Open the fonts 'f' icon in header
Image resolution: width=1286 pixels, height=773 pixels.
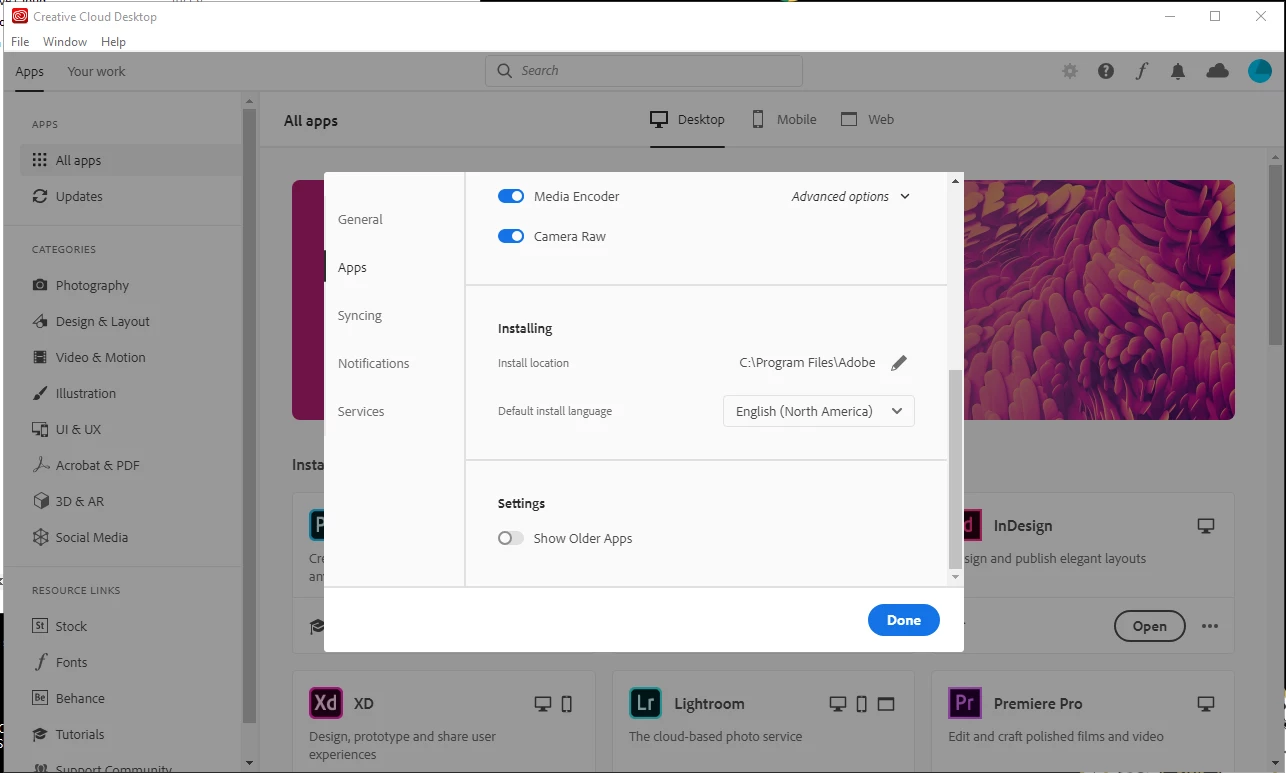[1142, 71]
